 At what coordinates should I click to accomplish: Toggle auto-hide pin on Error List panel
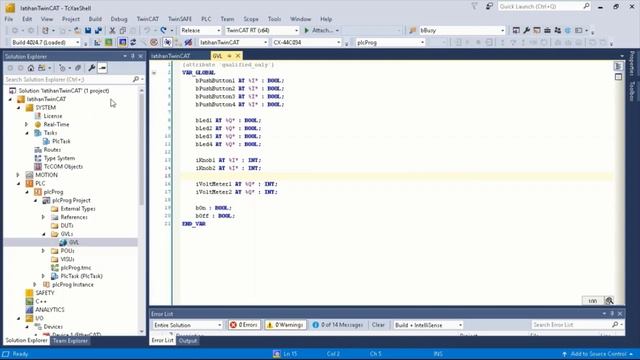[x=612, y=313]
